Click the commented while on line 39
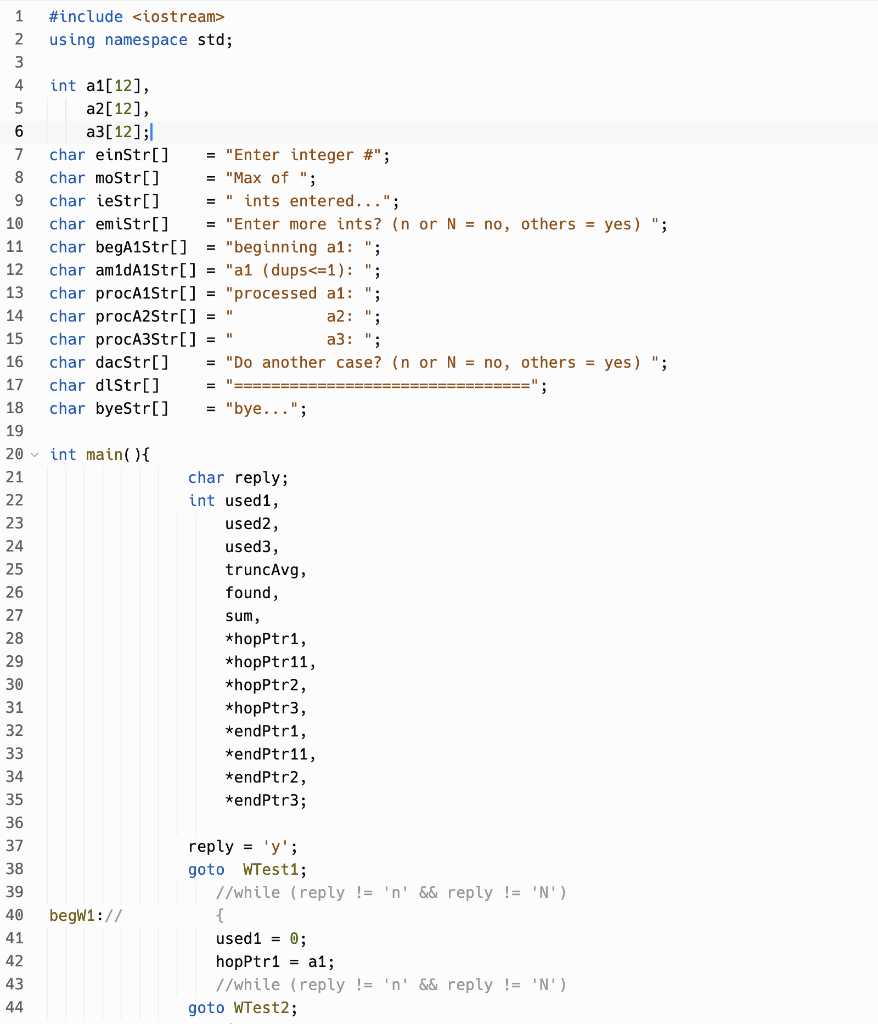The image size is (878, 1024). pyautogui.click(x=391, y=893)
